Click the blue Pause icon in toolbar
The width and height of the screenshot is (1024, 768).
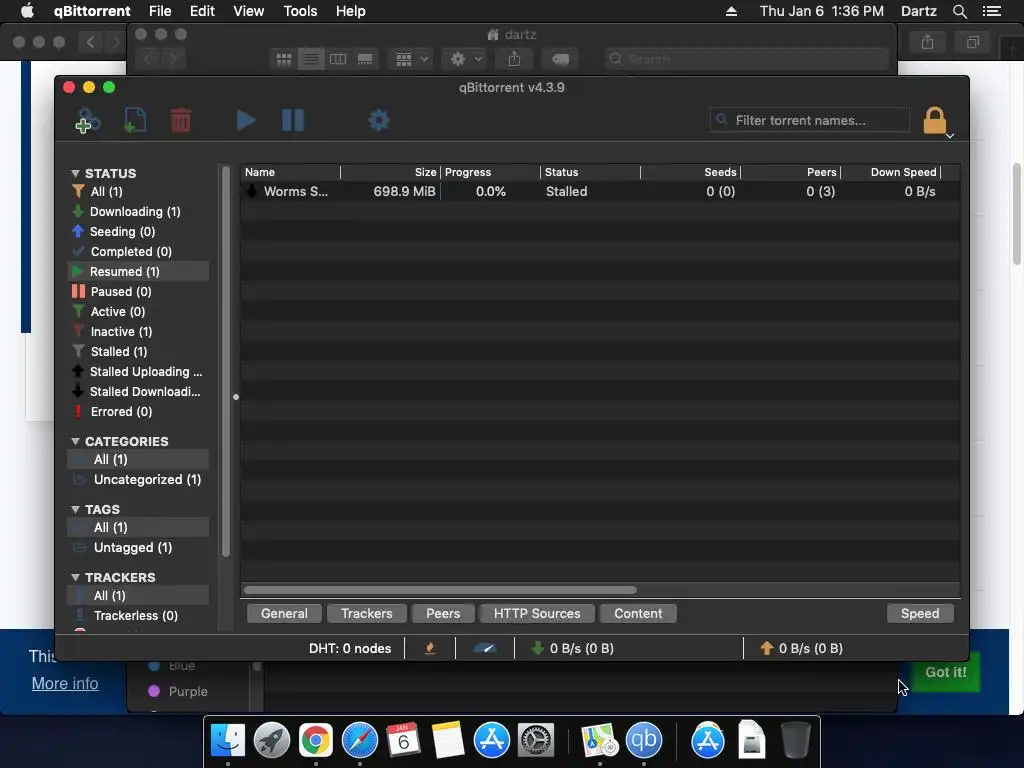tap(293, 120)
